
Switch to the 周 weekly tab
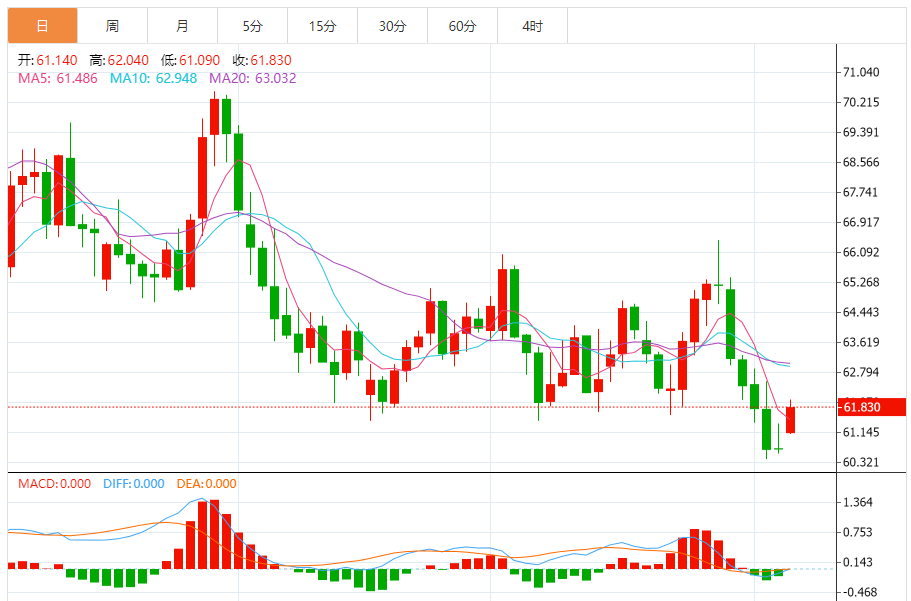click(112, 26)
